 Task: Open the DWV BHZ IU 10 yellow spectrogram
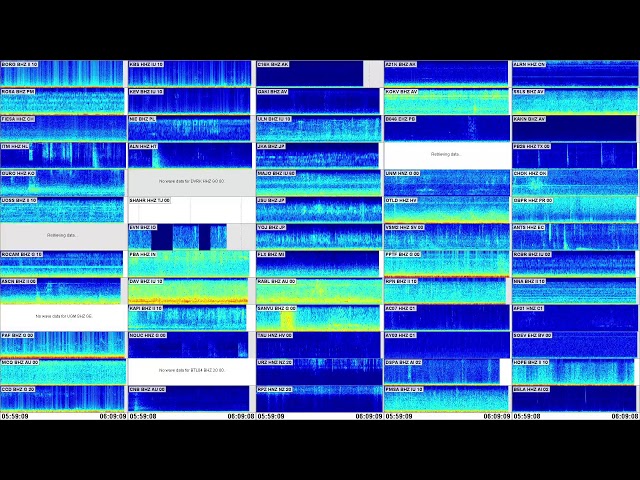click(x=188, y=291)
